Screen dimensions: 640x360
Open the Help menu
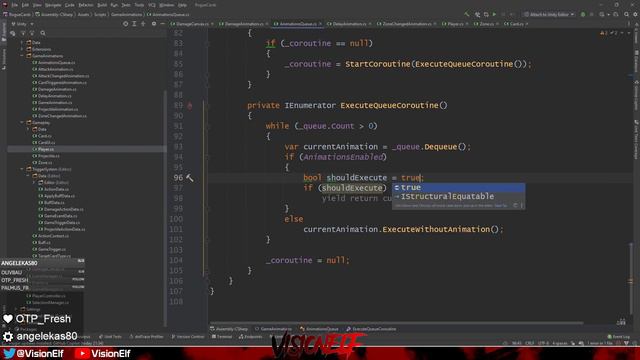[x=182, y=5]
